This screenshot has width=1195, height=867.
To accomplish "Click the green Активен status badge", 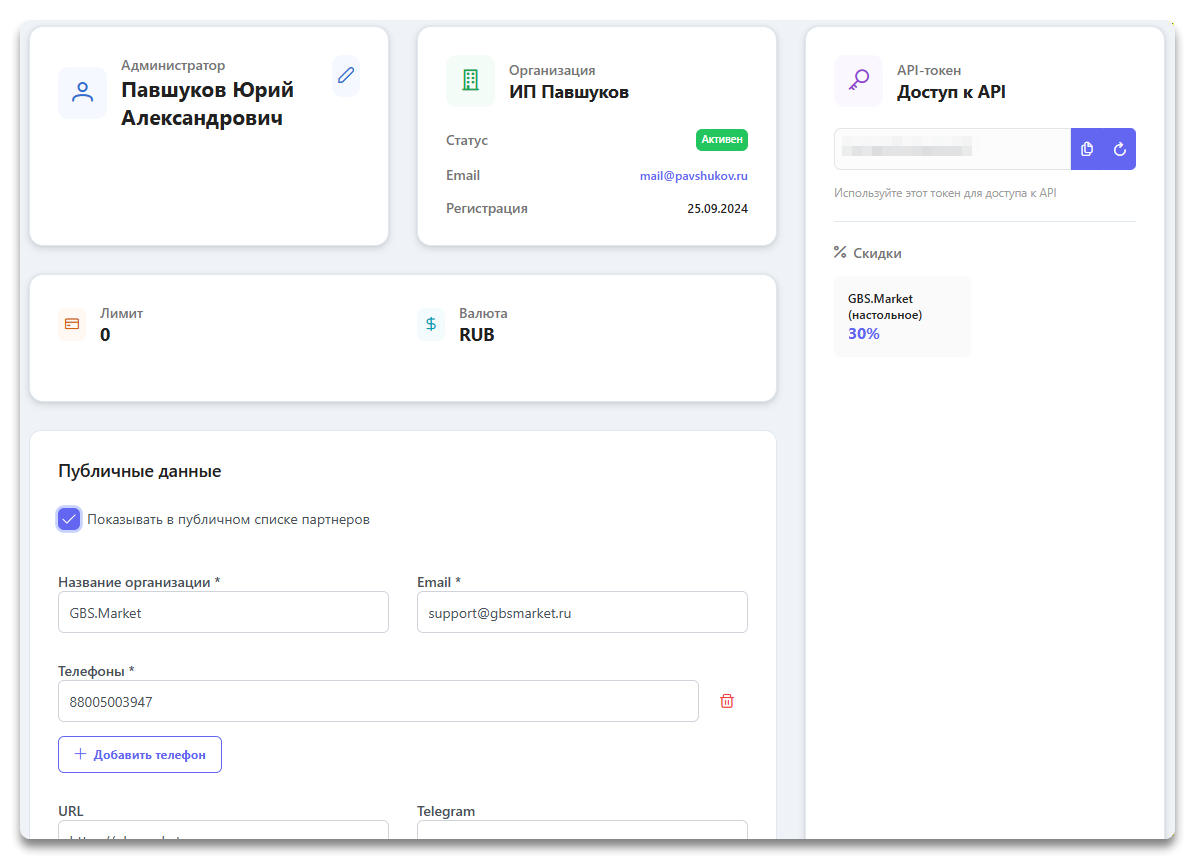I will coord(721,140).
